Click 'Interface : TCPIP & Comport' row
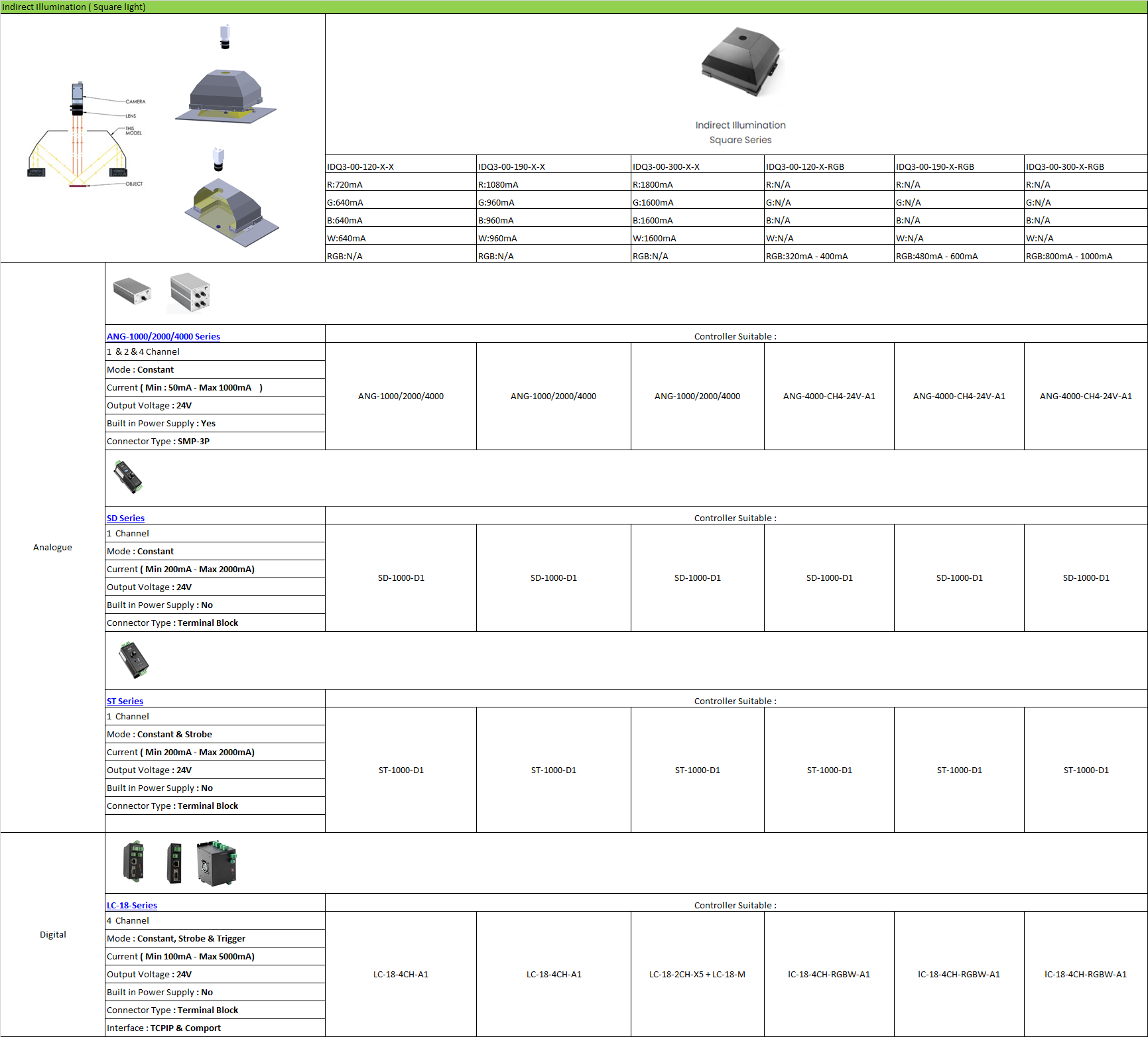 [216, 1028]
